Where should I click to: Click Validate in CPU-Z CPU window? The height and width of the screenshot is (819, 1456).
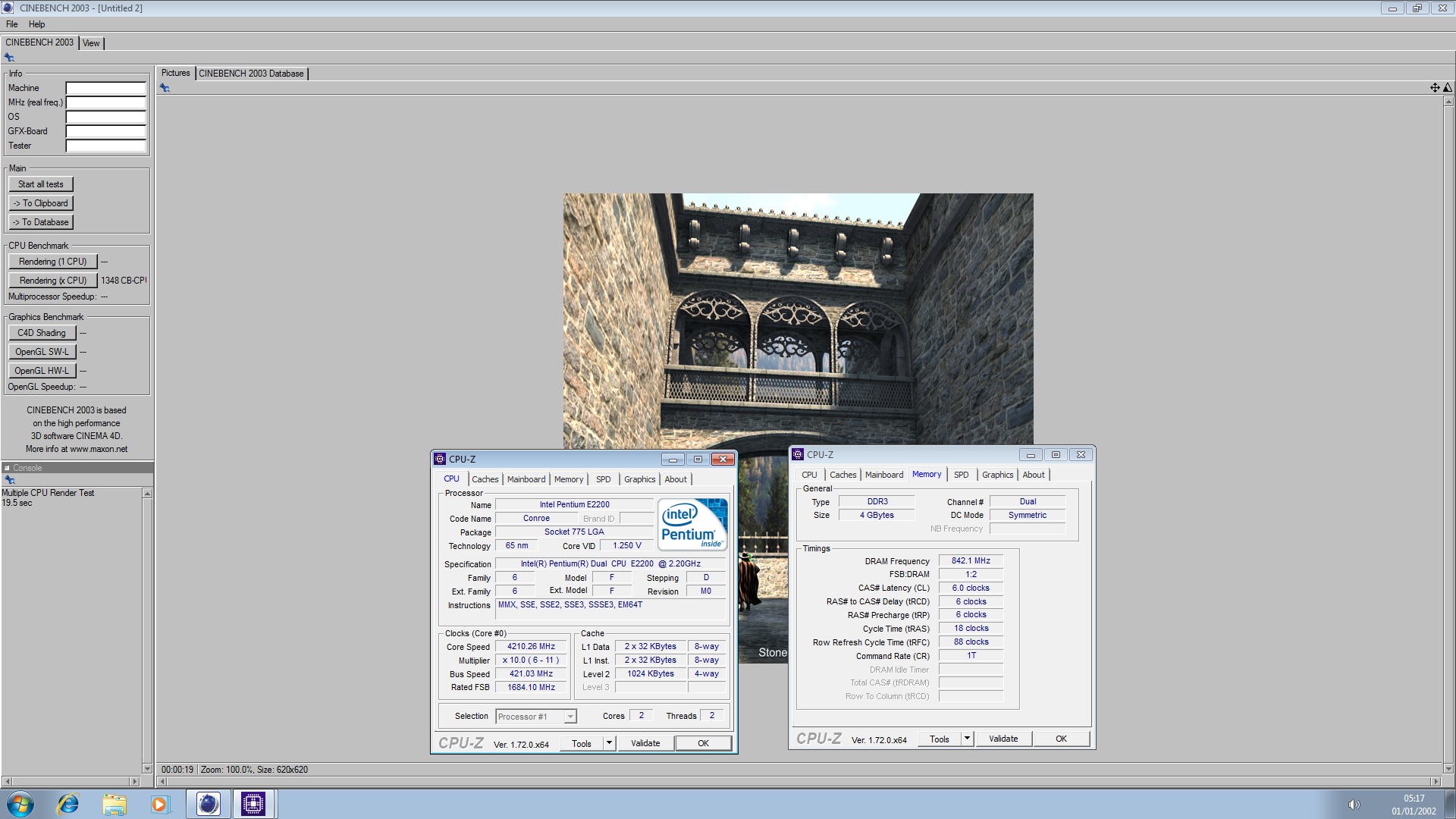645,743
